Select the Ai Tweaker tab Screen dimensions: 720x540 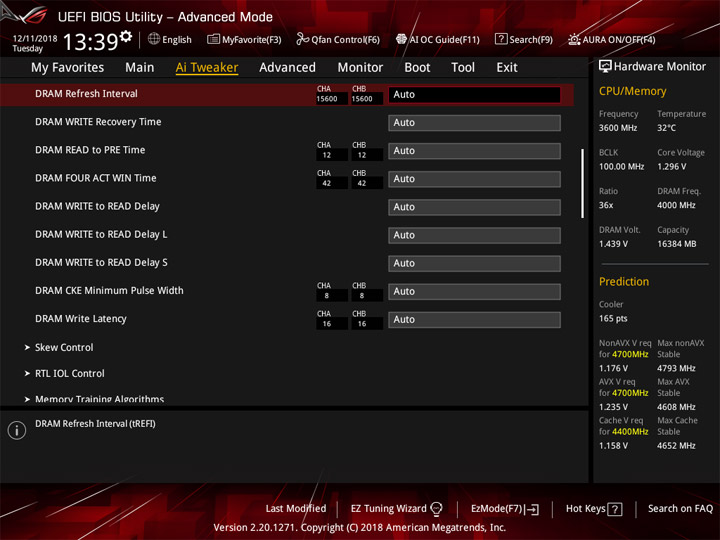point(207,68)
